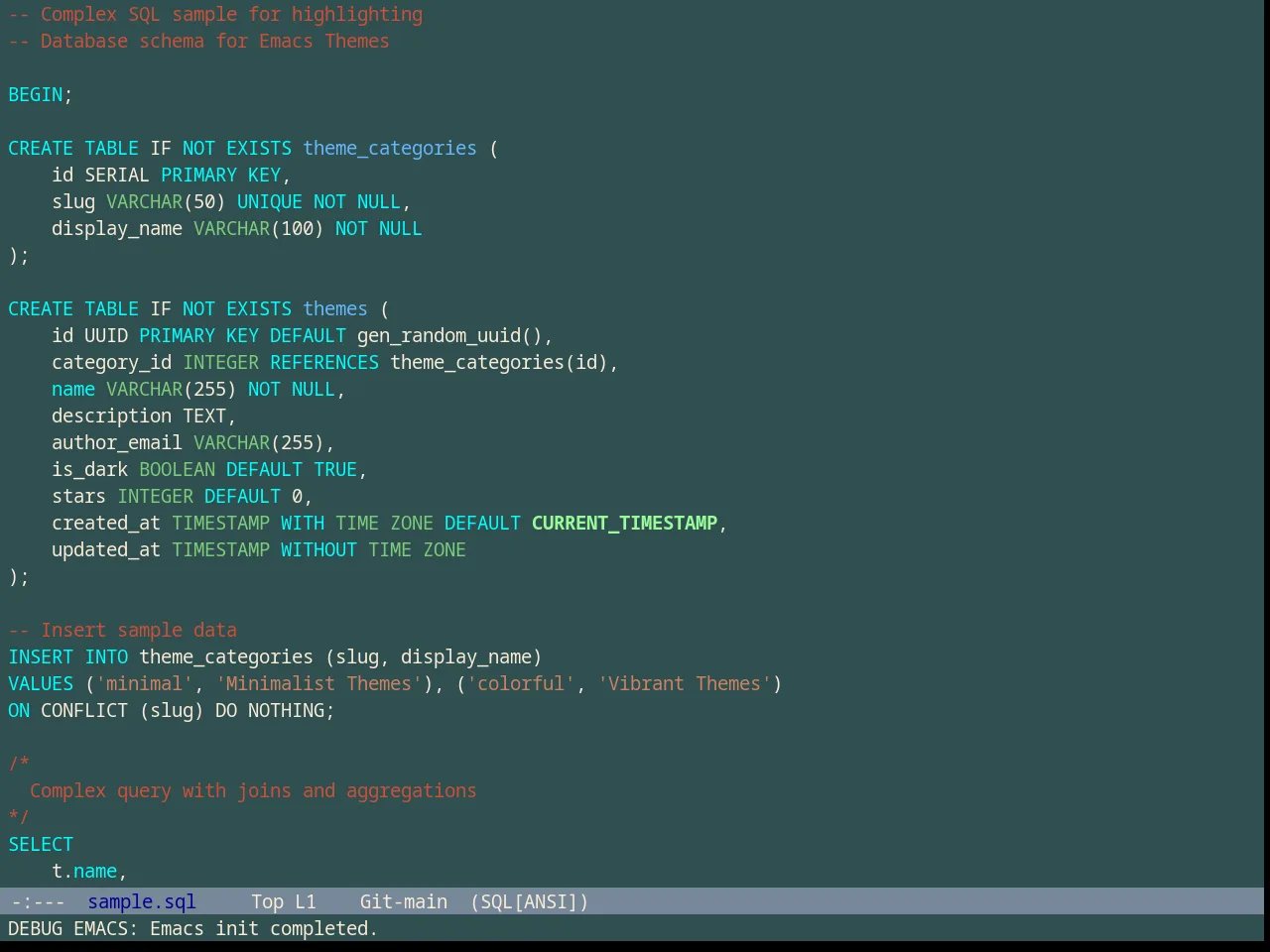Click the sample.sql buffer name in mode line
The image size is (1270, 952).
tap(142, 901)
